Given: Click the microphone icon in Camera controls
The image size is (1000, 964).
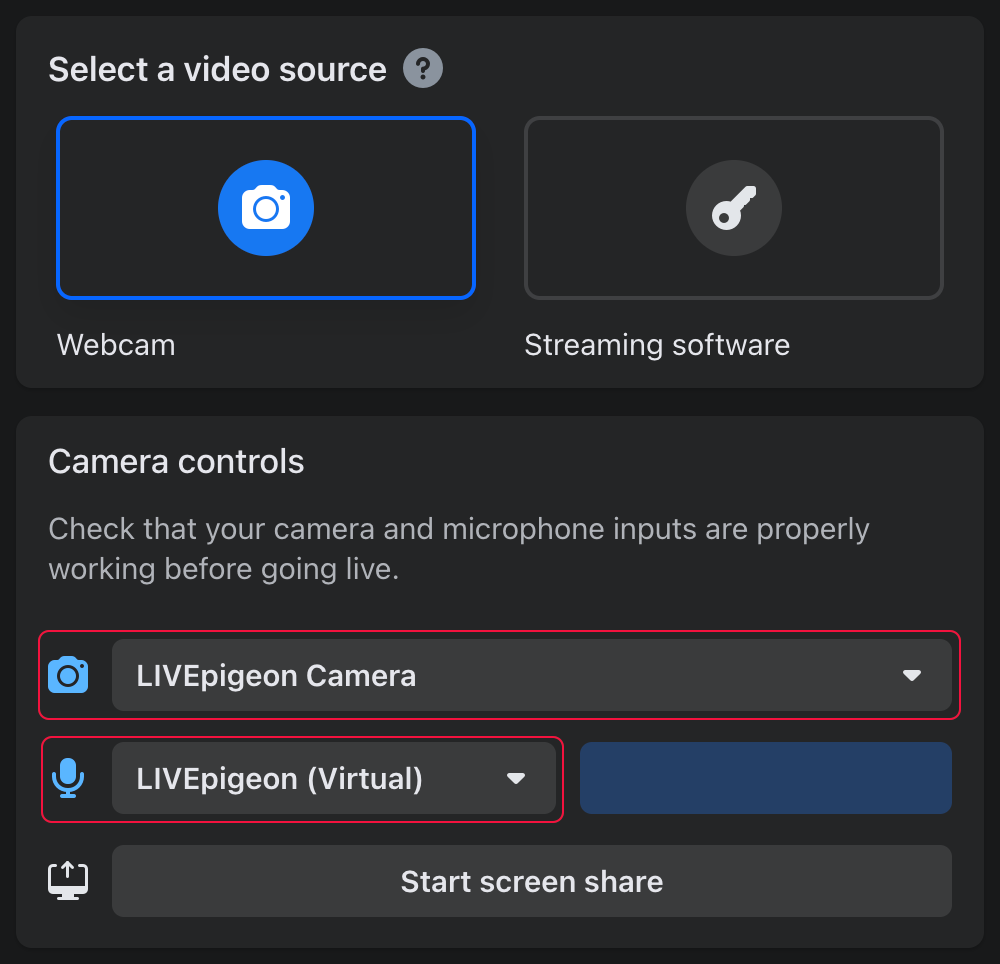Looking at the screenshot, I should pyautogui.click(x=68, y=778).
